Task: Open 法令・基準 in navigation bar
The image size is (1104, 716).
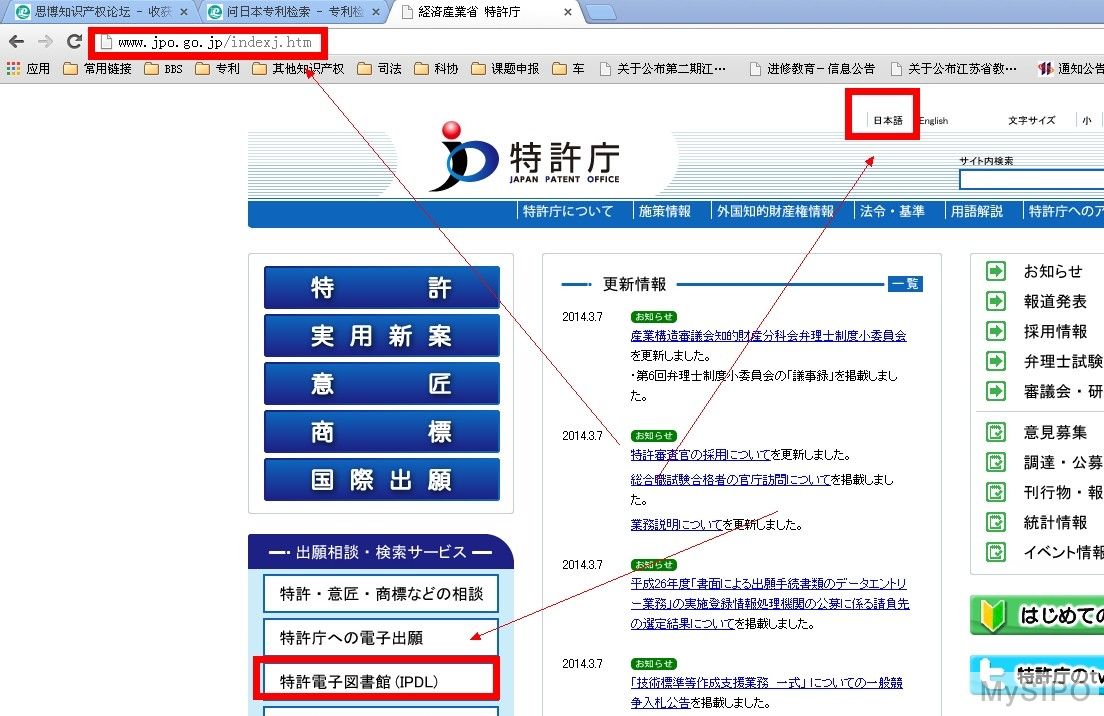Action: point(891,211)
